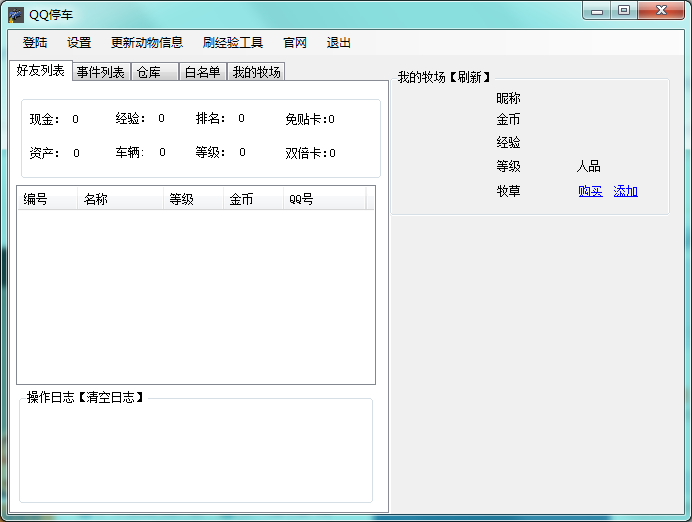Select the 白名单 tab
Image resolution: width=692 pixels, height=522 pixels.
(x=202, y=72)
